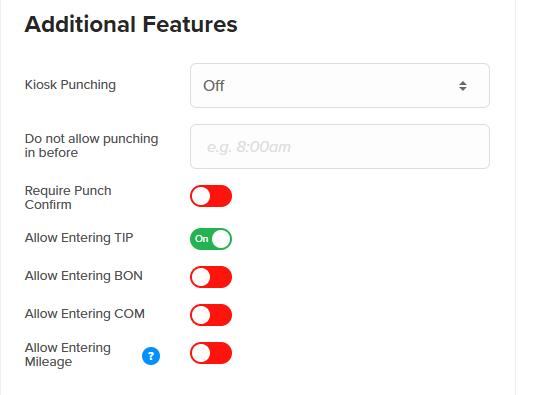The width and height of the screenshot is (534, 395).
Task: Click the Allow Entering Mileage label
Action: pos(68,354)
